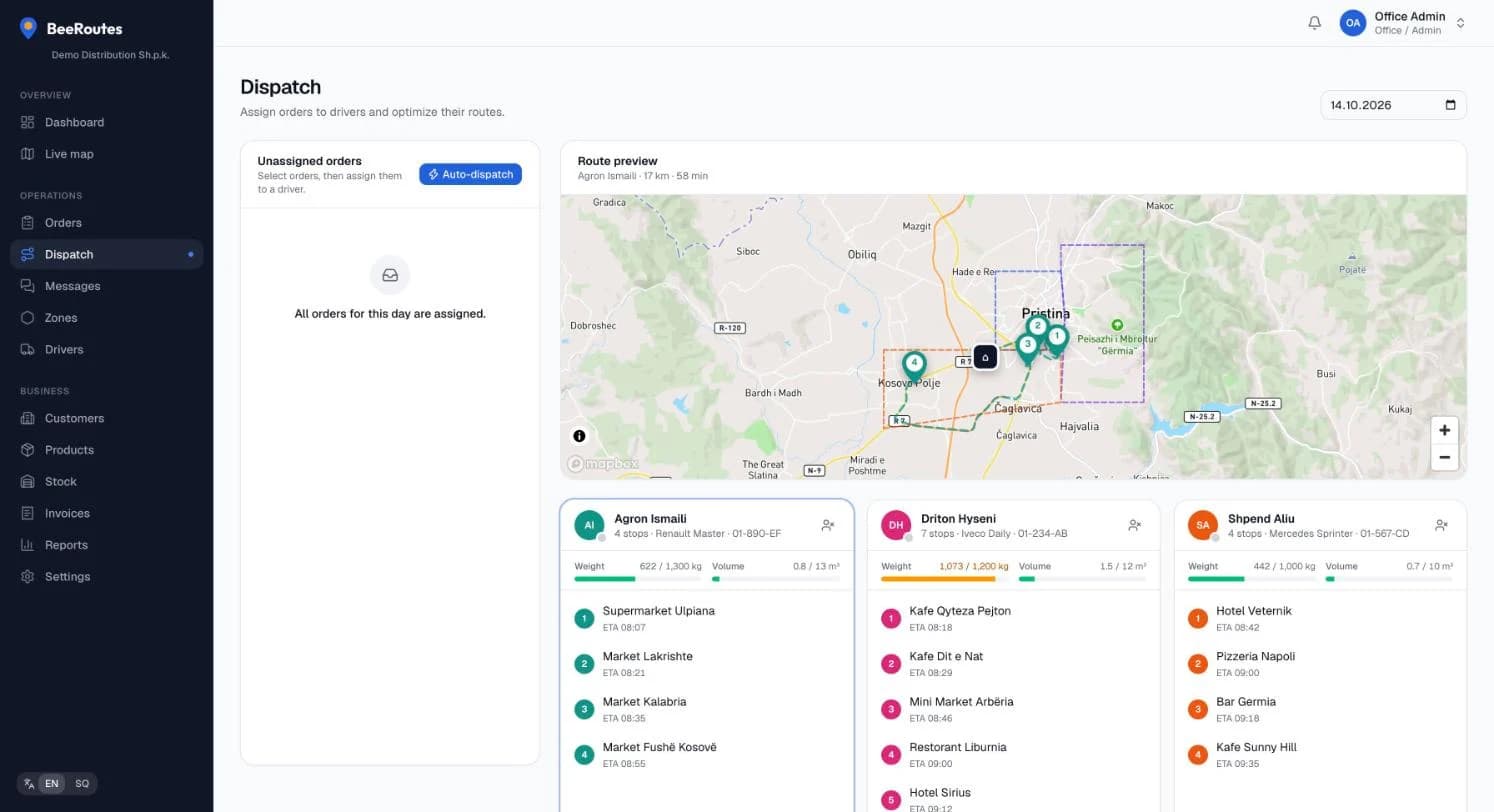Screen dimensions: 1494x812
Task: Open Settings page
Action: coord(106,577)
